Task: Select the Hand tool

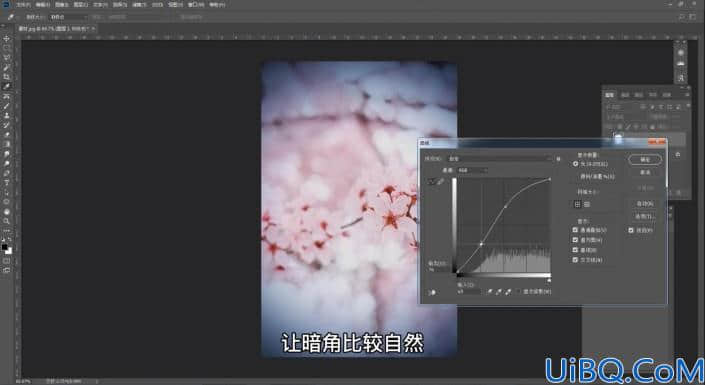Action: pyautogui.click(x=6, y=211)
